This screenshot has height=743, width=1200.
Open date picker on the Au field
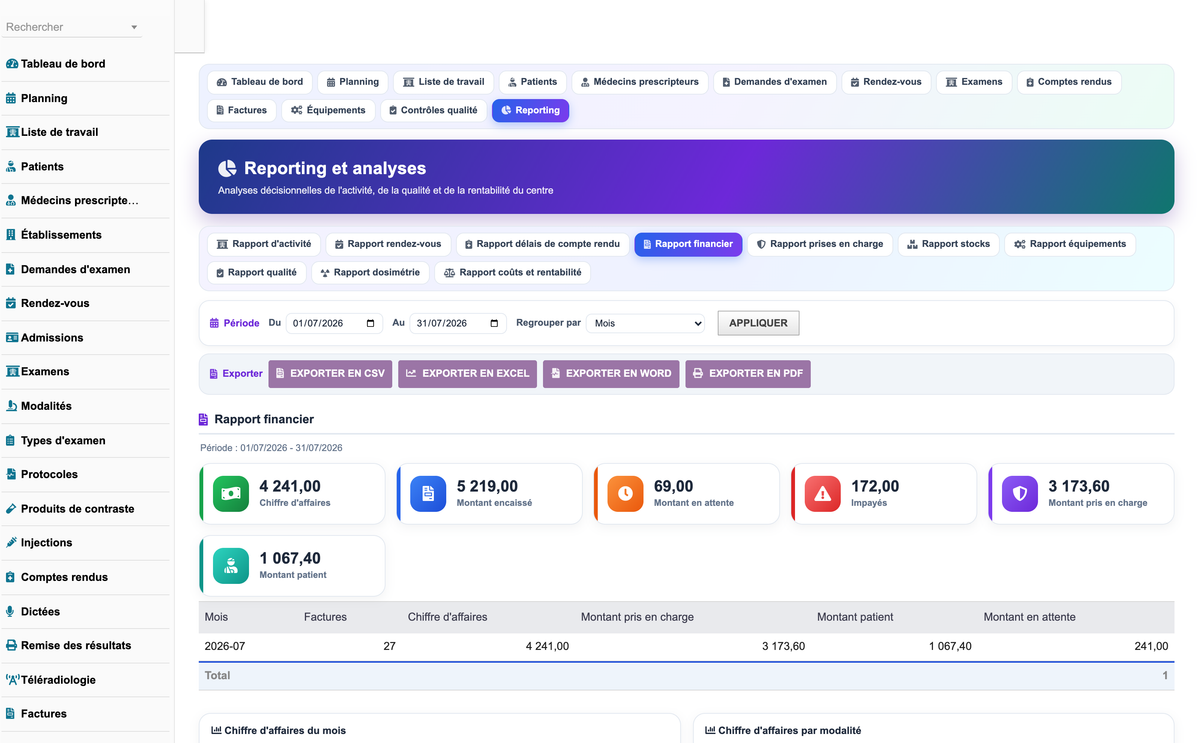click(x=494, y=323)
